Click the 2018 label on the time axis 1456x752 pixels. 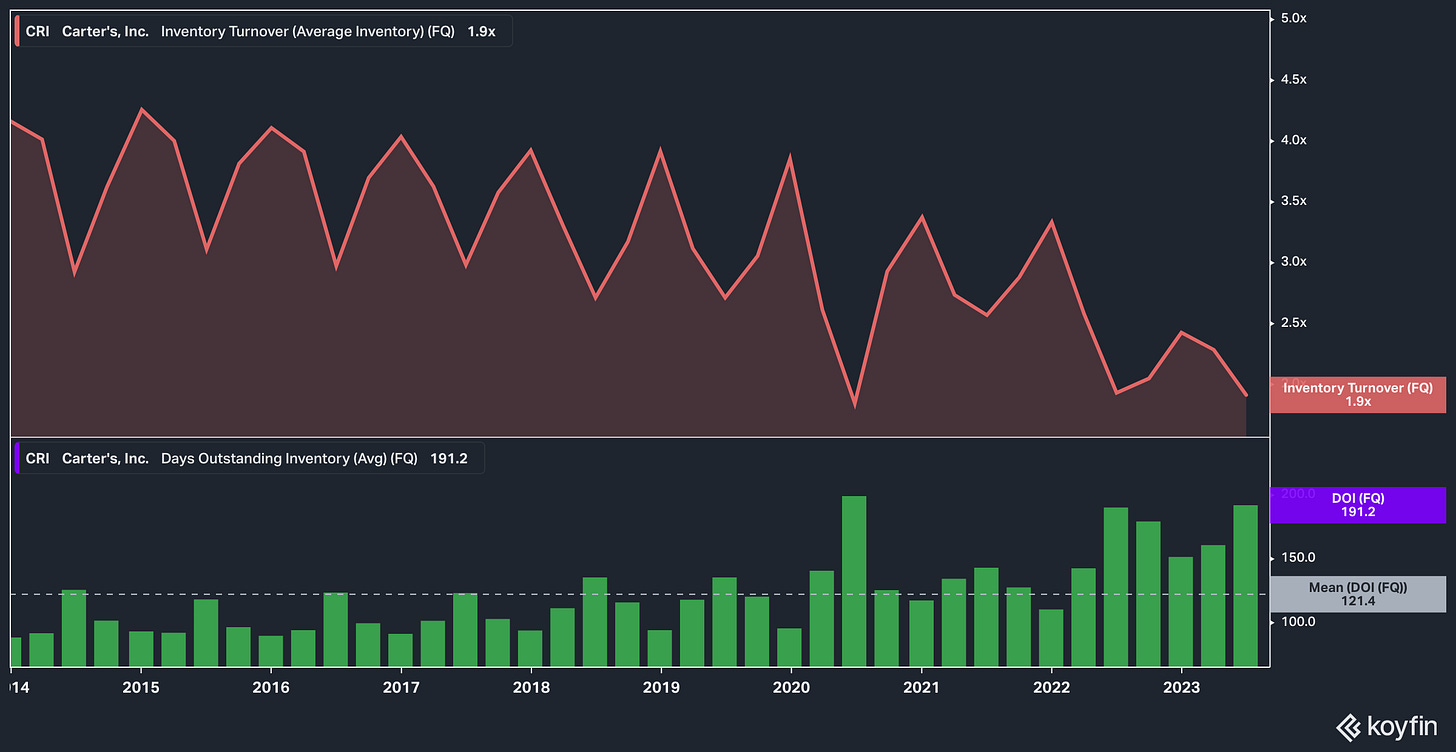pyautogui.click(x=530, y=688)
